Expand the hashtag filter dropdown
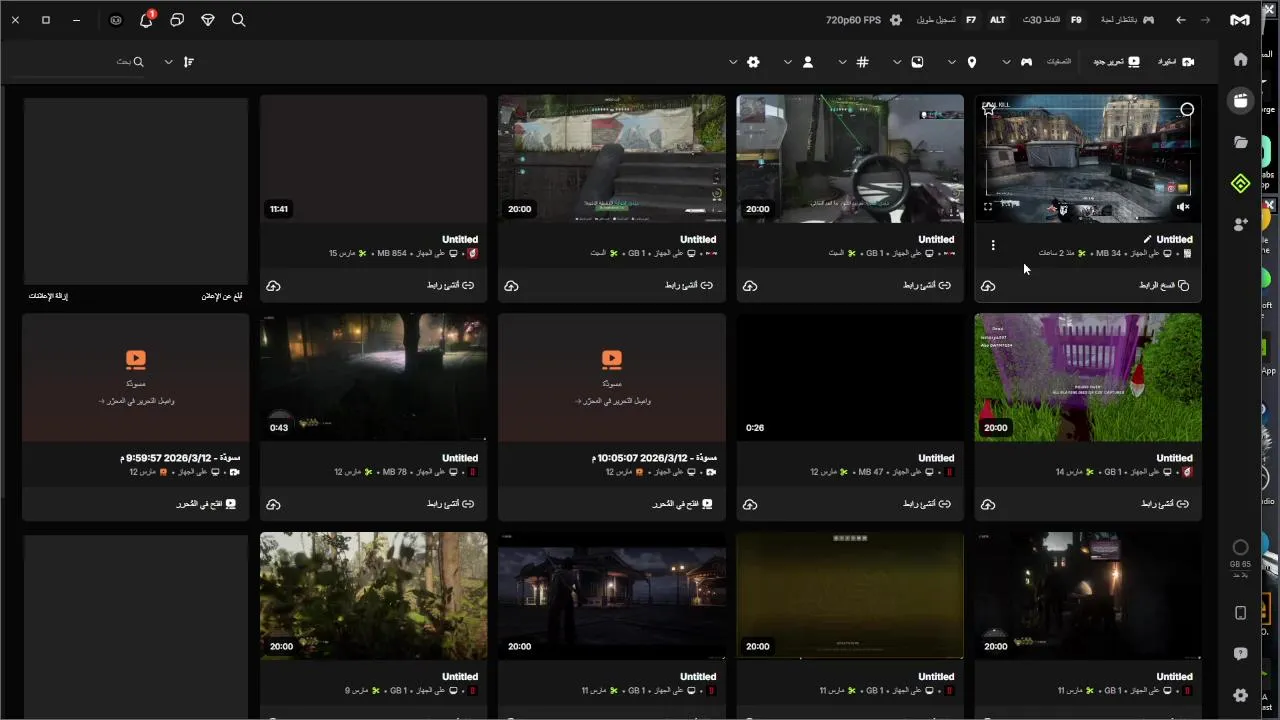This screenshot has height=720, width=1280. pyautogui.click(x=842, y=62)
